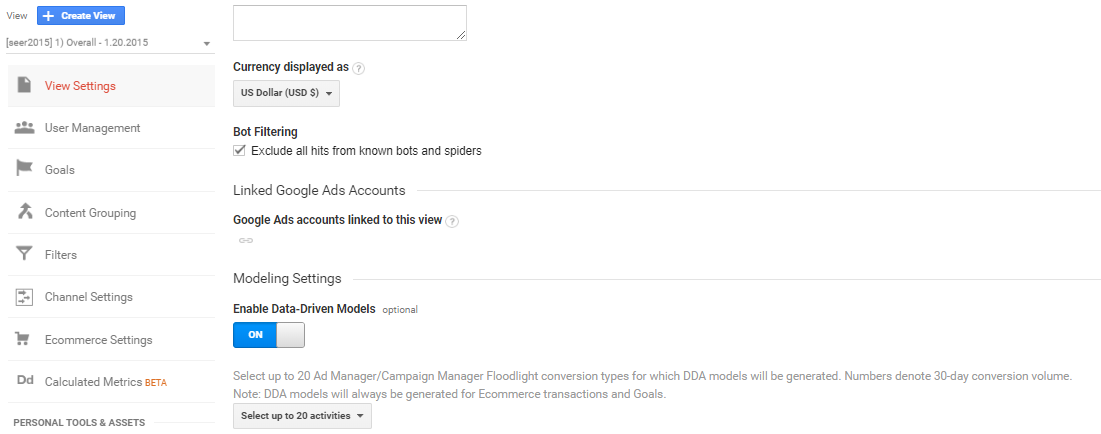Go to Ecommerce Settings menu item
The height and width of the screenshot is (434, 1101).
(98, 340)
